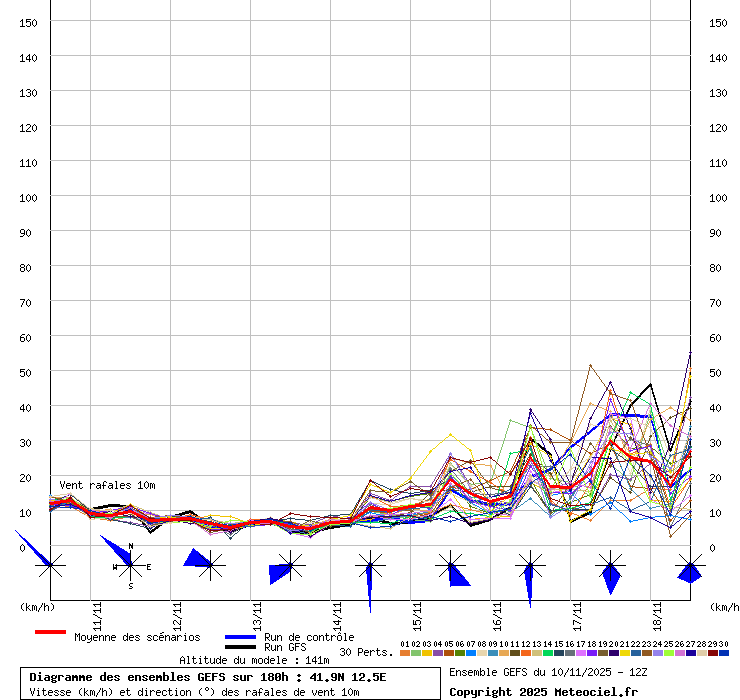Click the 'Moyenne des scénarios' legend label
Image resolution: width=740 pixels, height=700 pixels.
137,637
